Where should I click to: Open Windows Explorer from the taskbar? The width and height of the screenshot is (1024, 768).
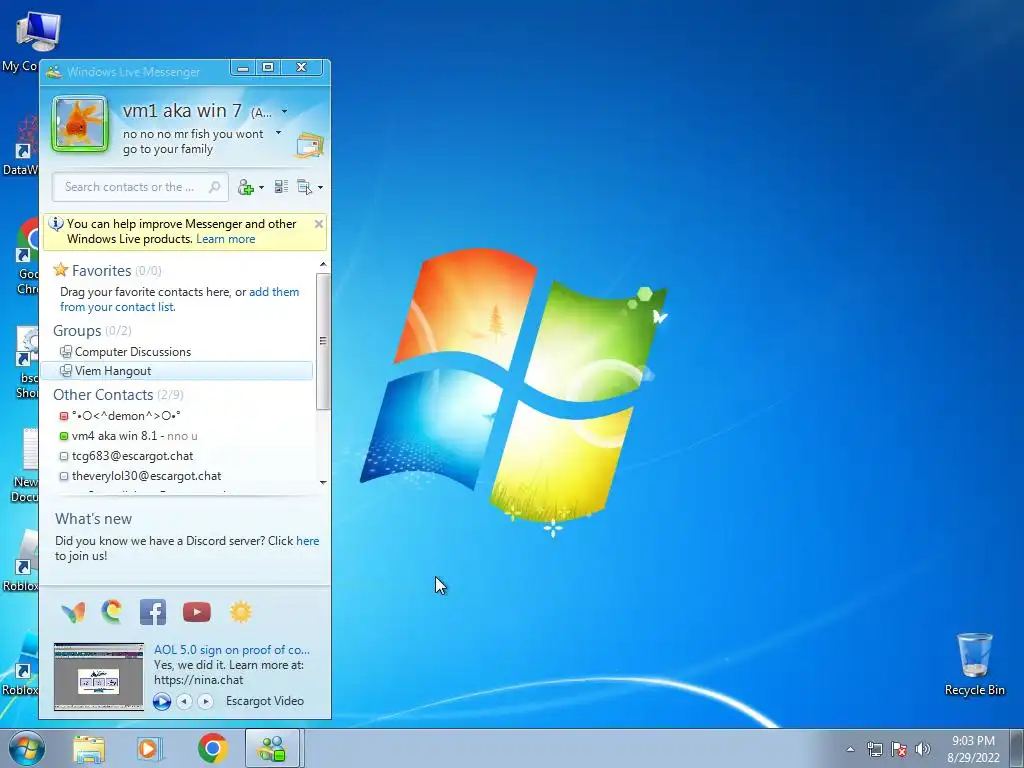click(x=89, y=749)
